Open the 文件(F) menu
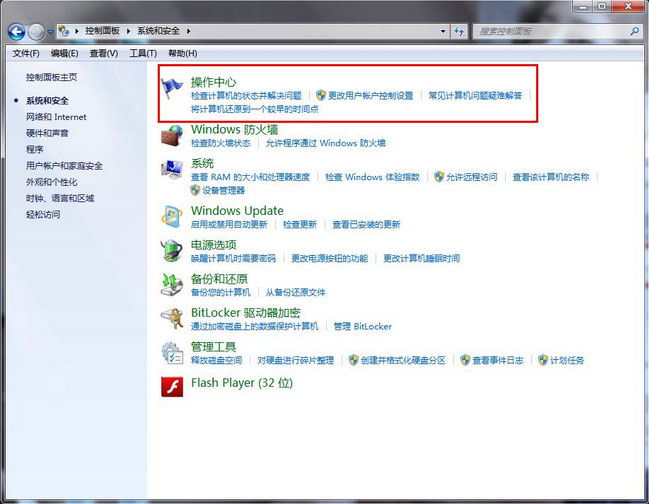This screenshot has height=504, width=649. 26,53
